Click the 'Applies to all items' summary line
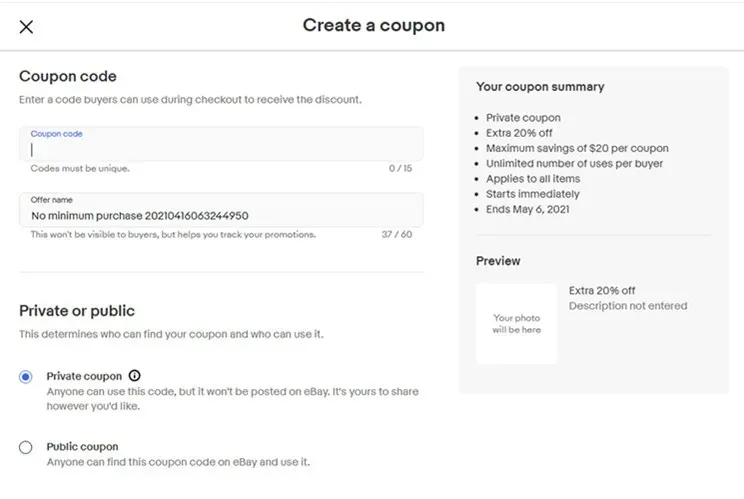The height and width of the screenshot is (499, 744). click(533, 179)
